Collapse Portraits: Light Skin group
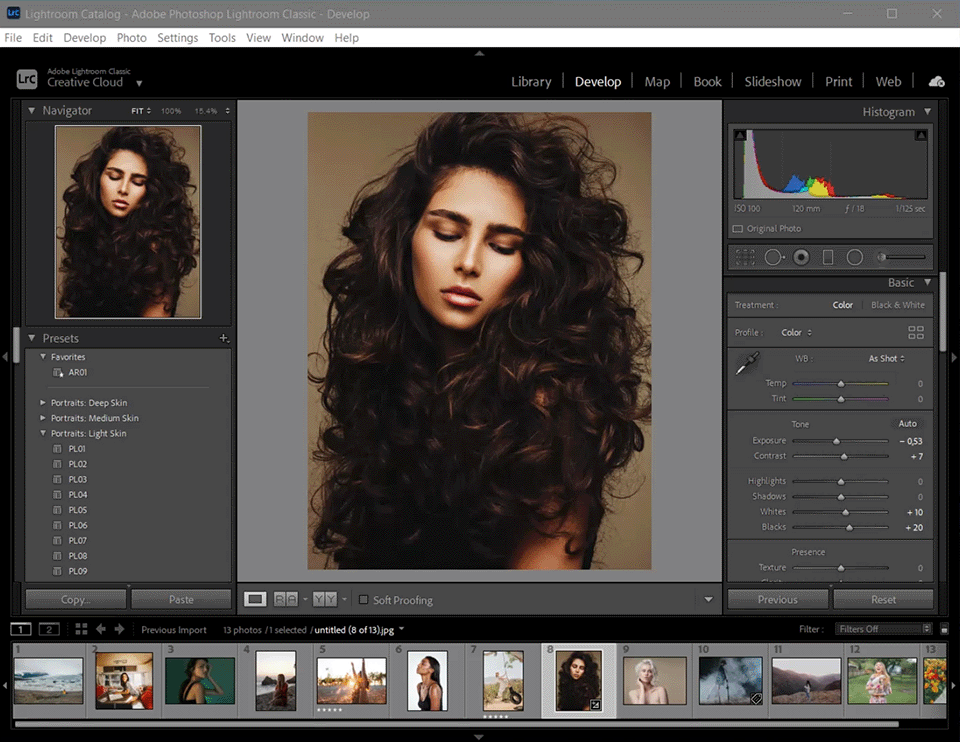Viewport: 960px width, 742px height. point(43,433)
